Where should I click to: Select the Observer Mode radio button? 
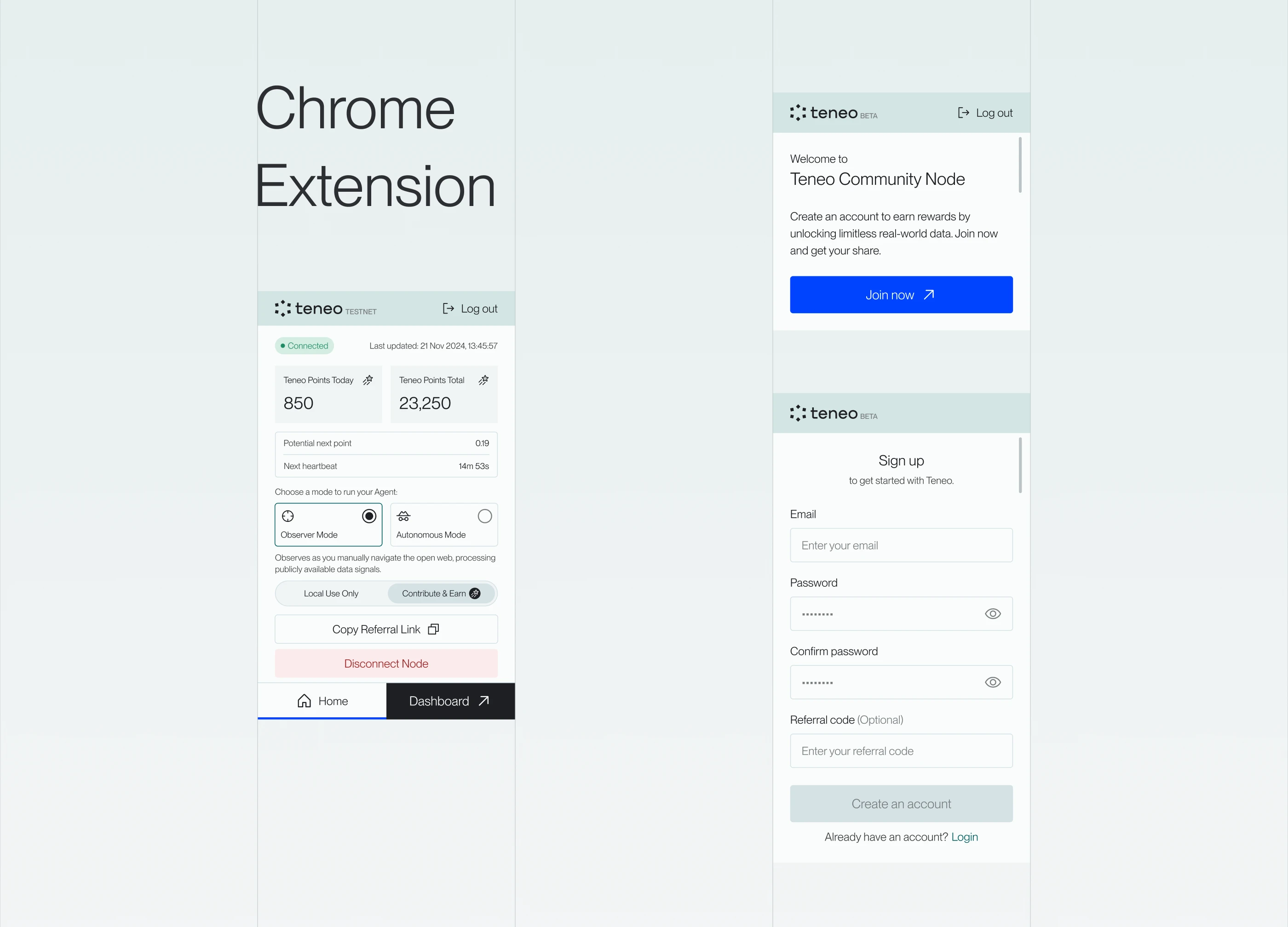pos(369,516)
